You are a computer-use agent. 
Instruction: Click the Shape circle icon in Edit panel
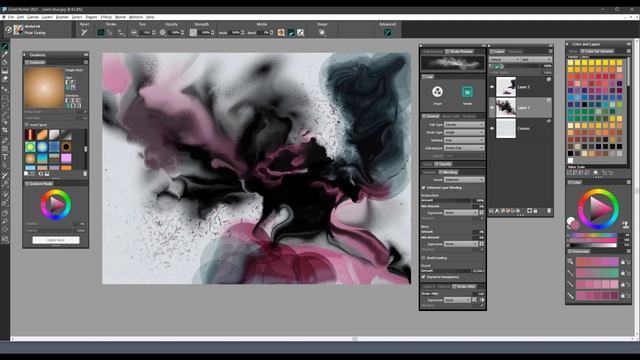tap(437, 91)
